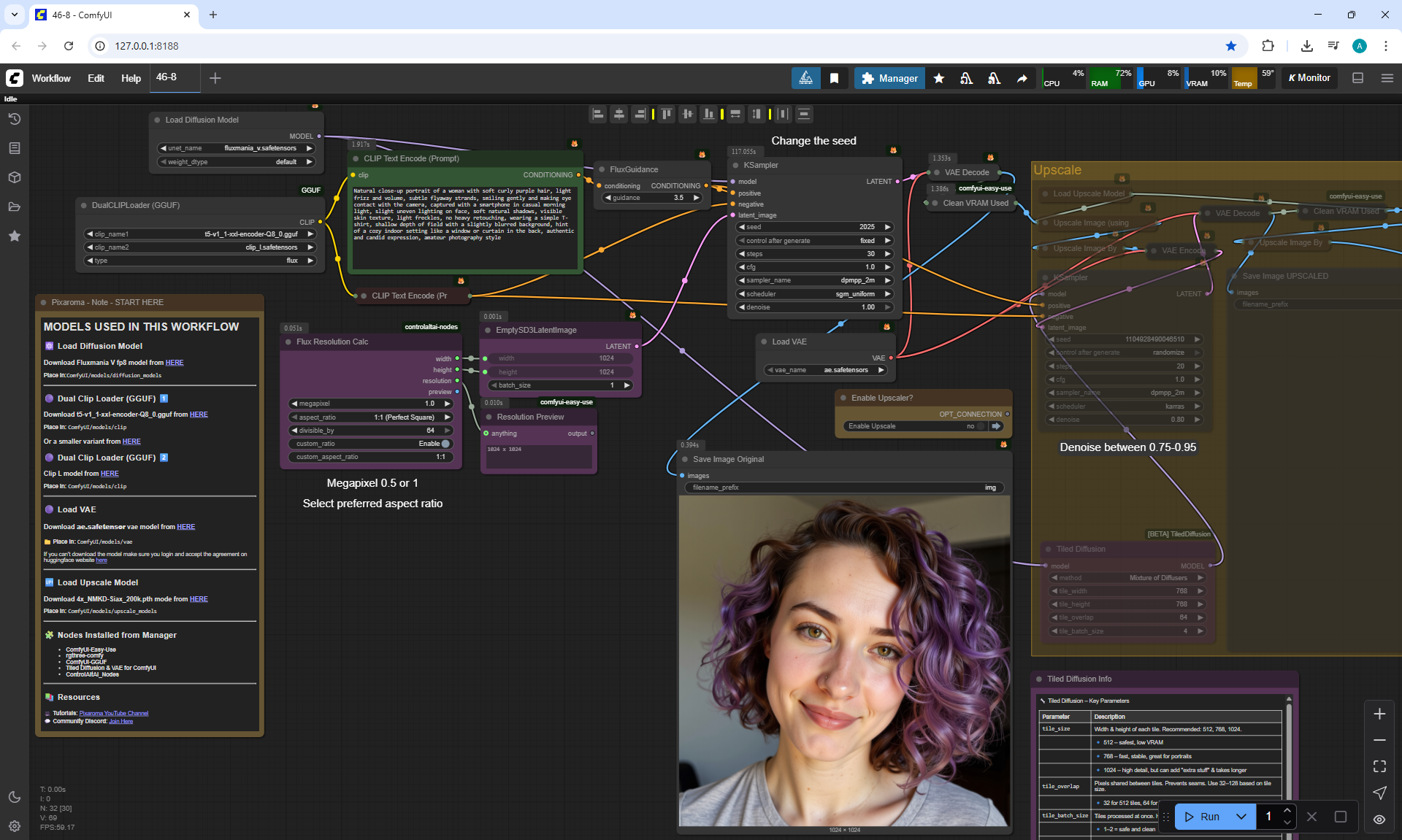
Task: Toggle dark theme moon icon
Action: tap(15, 797)
